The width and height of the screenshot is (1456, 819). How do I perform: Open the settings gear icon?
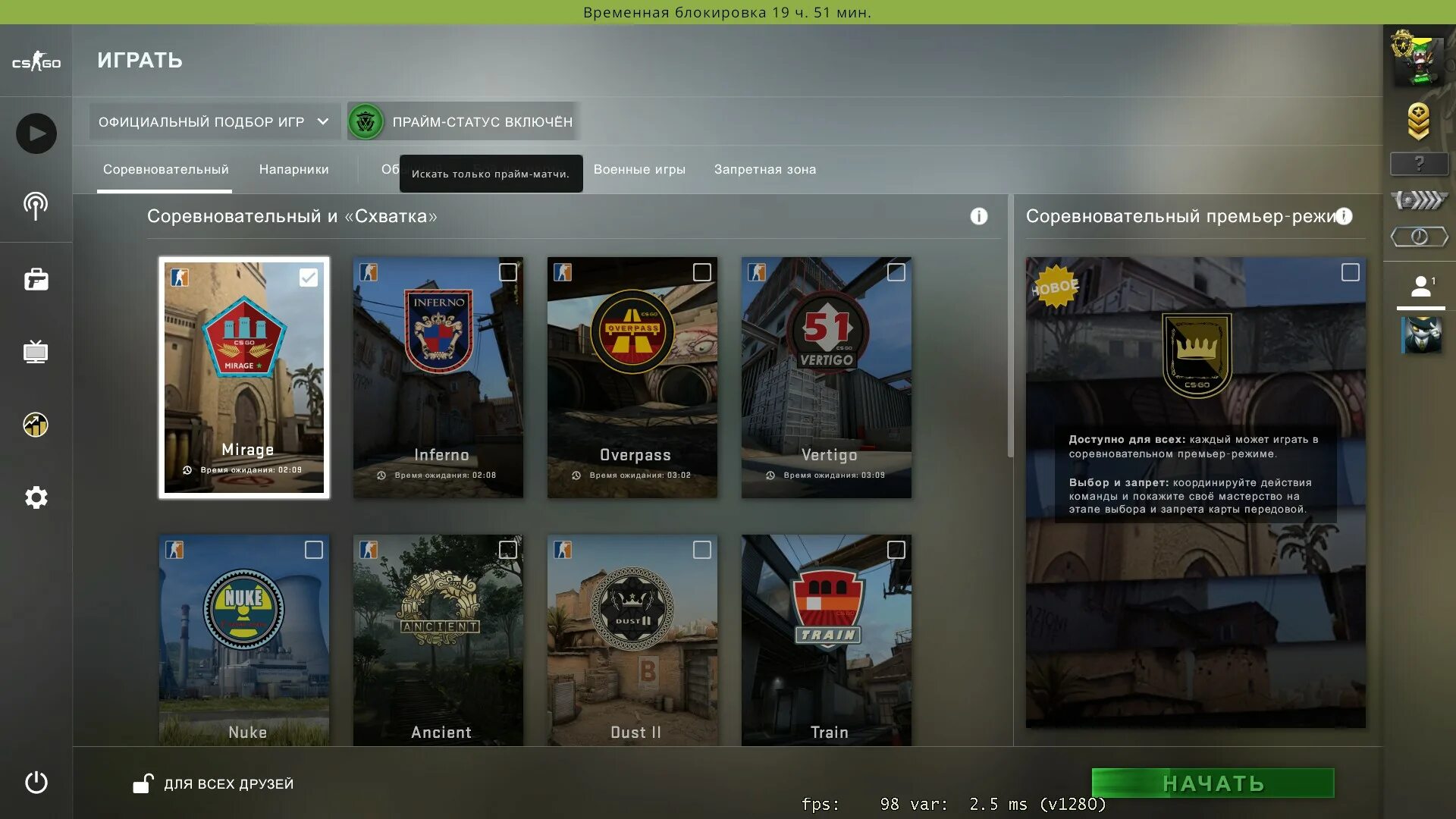click(36, 497)
